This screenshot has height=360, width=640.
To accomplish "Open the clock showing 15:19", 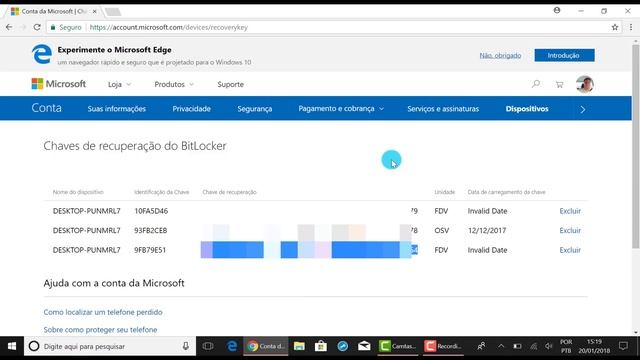I will [594, 347].
